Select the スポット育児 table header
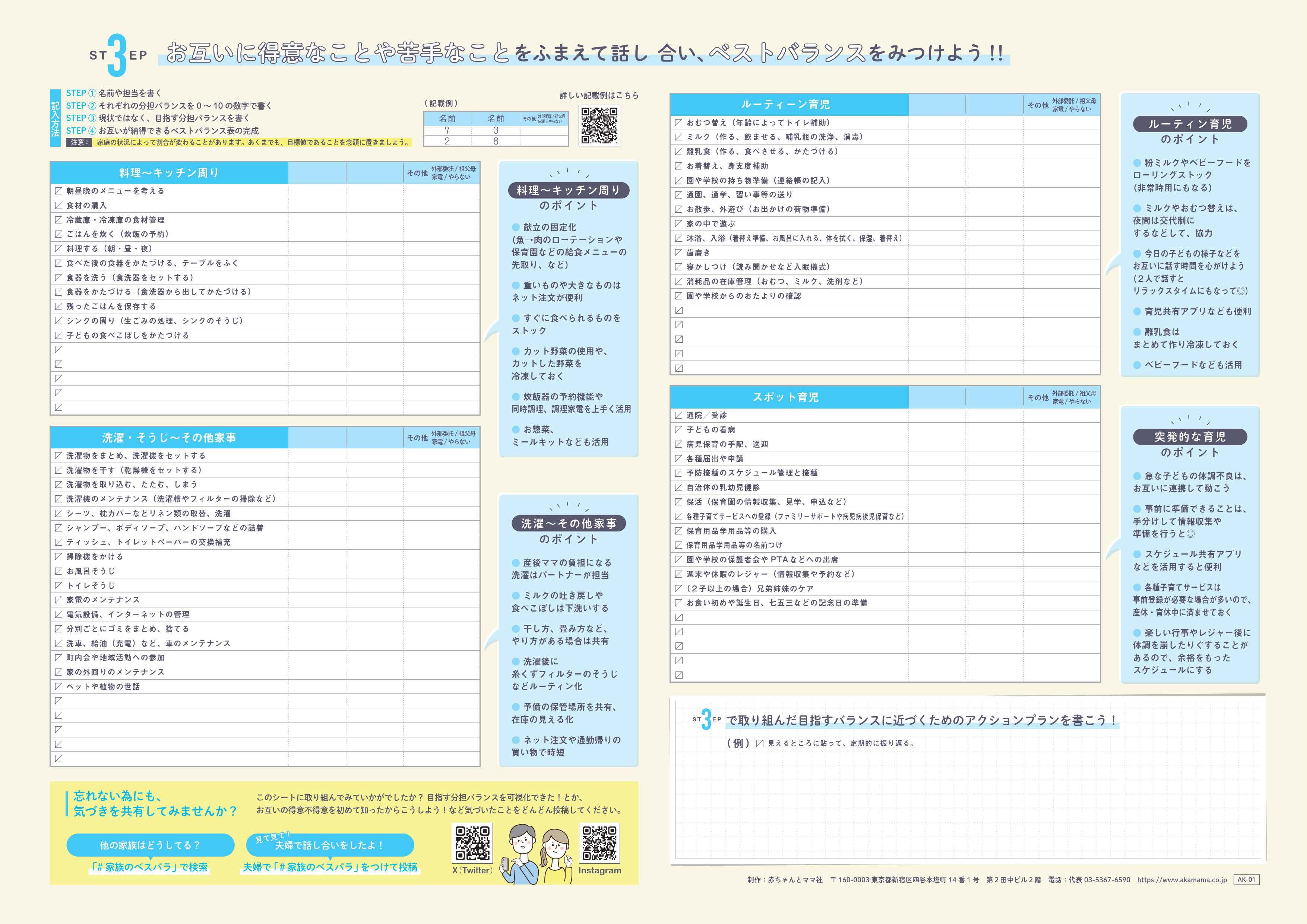This screenshot has height=924, width=1307. (785, 397)
